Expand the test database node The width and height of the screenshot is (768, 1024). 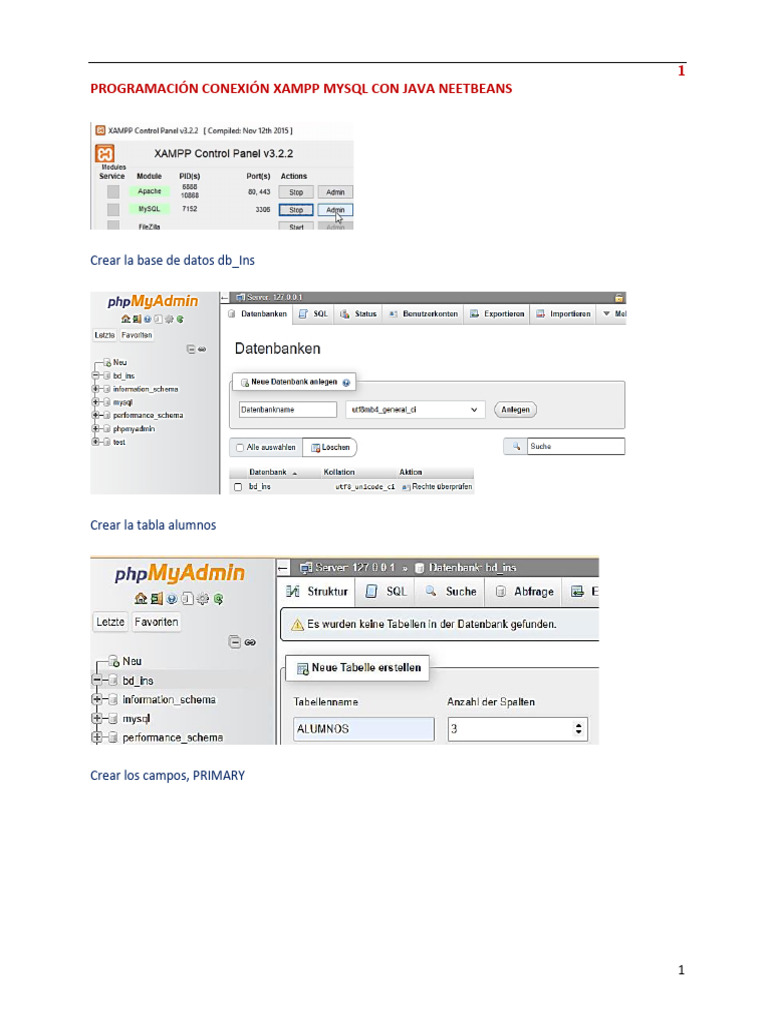tap(96, 442)
